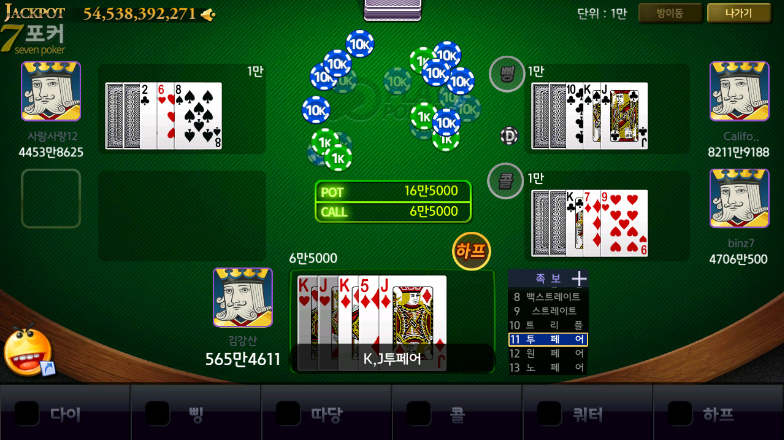This screenshot has height=440, width=784.
Task: Click the dealer D chip marker
Action: [x=509, y=136]
